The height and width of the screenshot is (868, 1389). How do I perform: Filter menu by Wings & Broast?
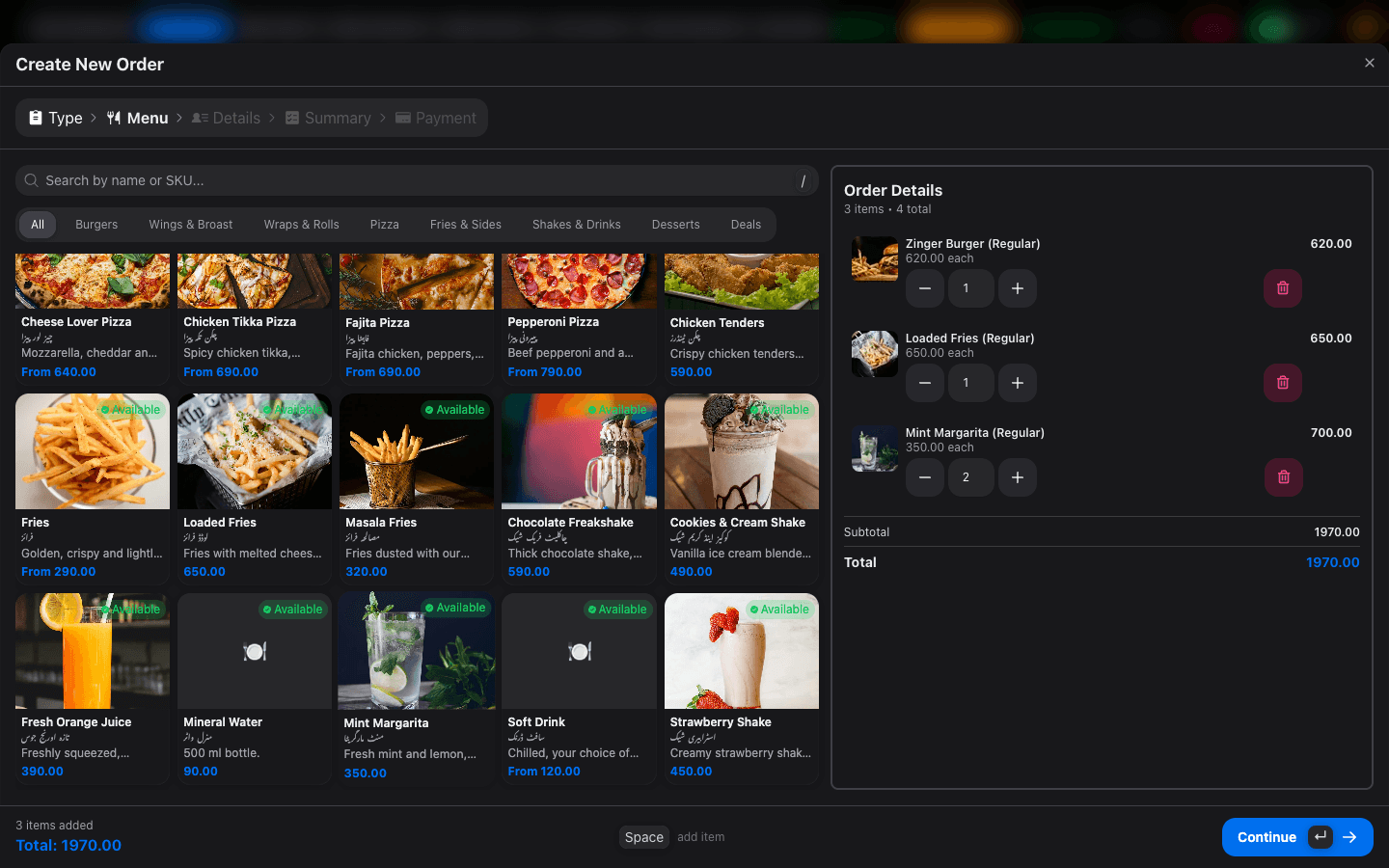(191, 225)
